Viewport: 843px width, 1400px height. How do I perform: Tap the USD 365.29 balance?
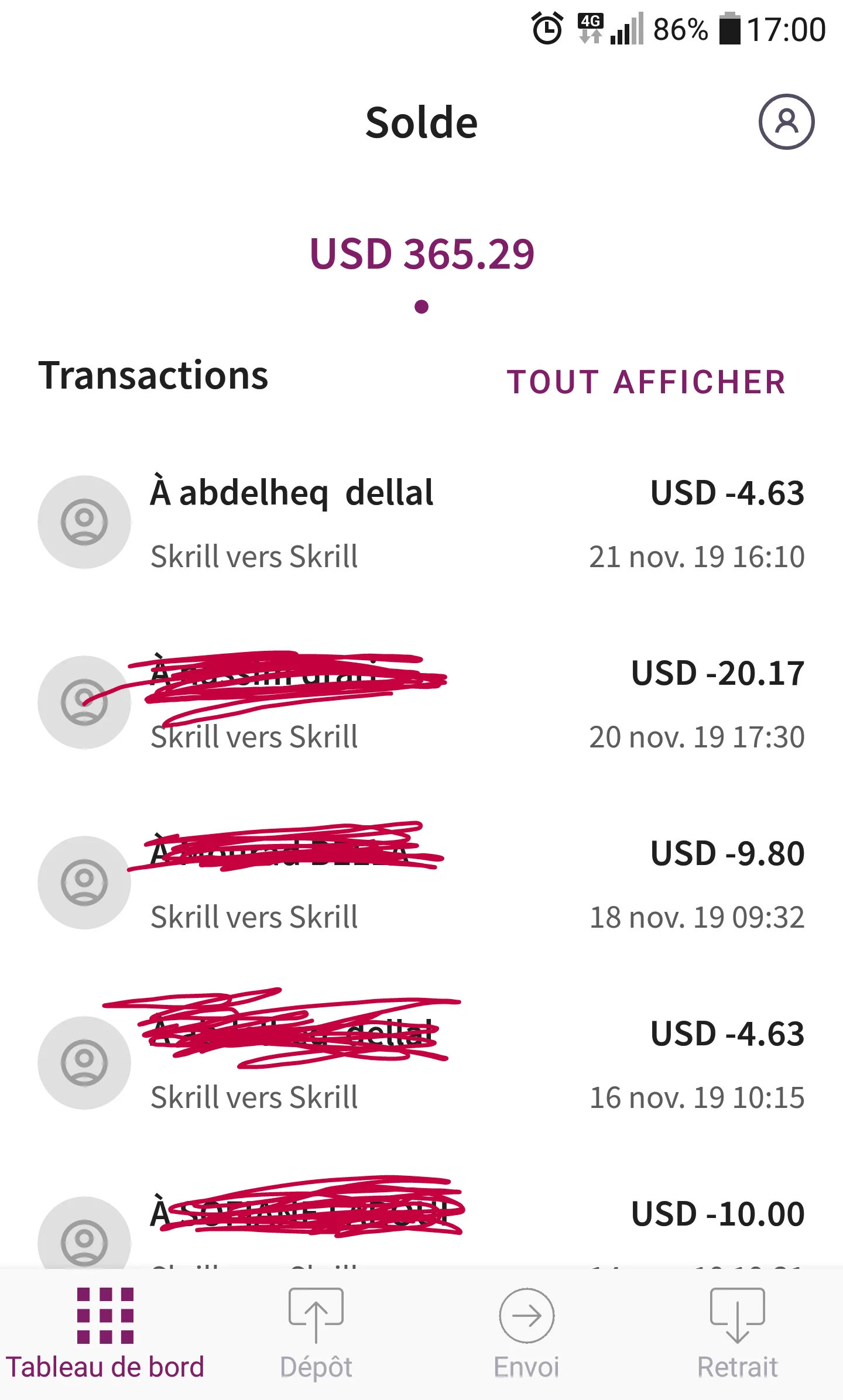(x=421, y=254)
